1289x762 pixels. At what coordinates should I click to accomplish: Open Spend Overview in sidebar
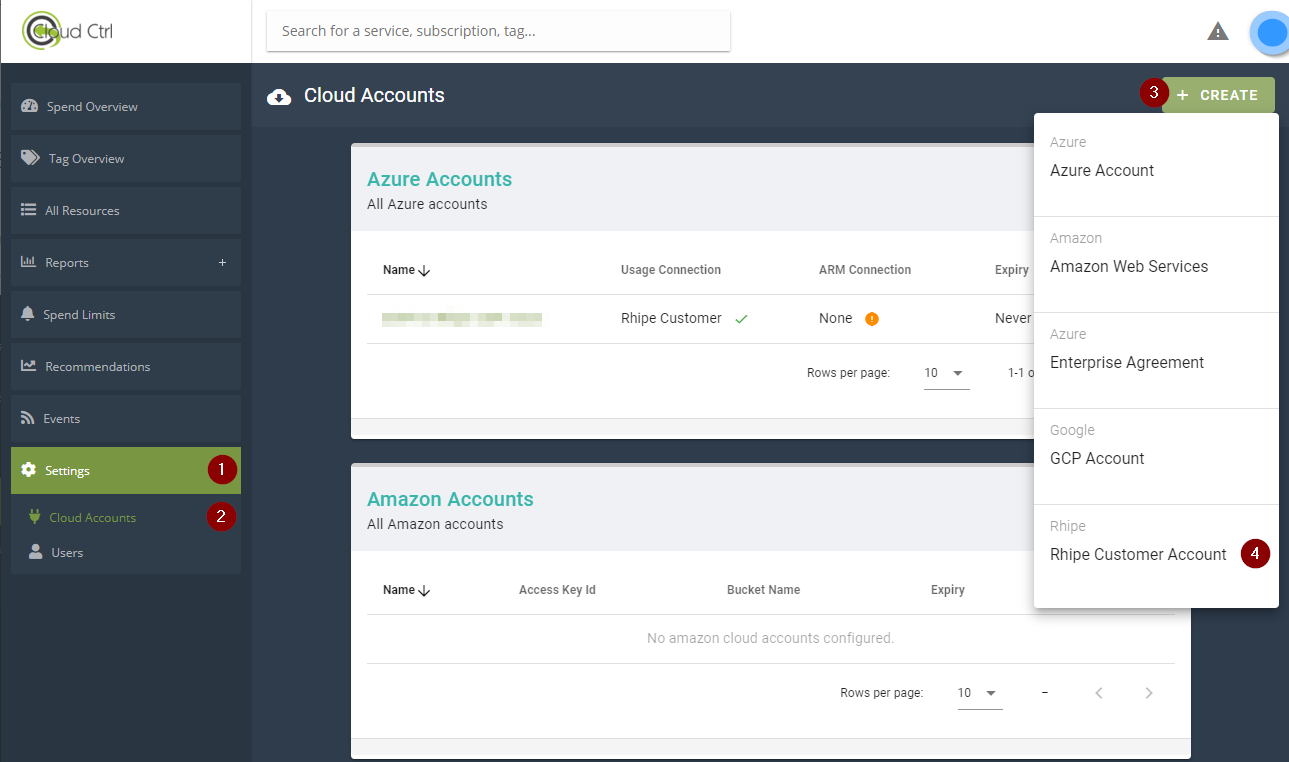pyautogui.click(x=92, y=107)
